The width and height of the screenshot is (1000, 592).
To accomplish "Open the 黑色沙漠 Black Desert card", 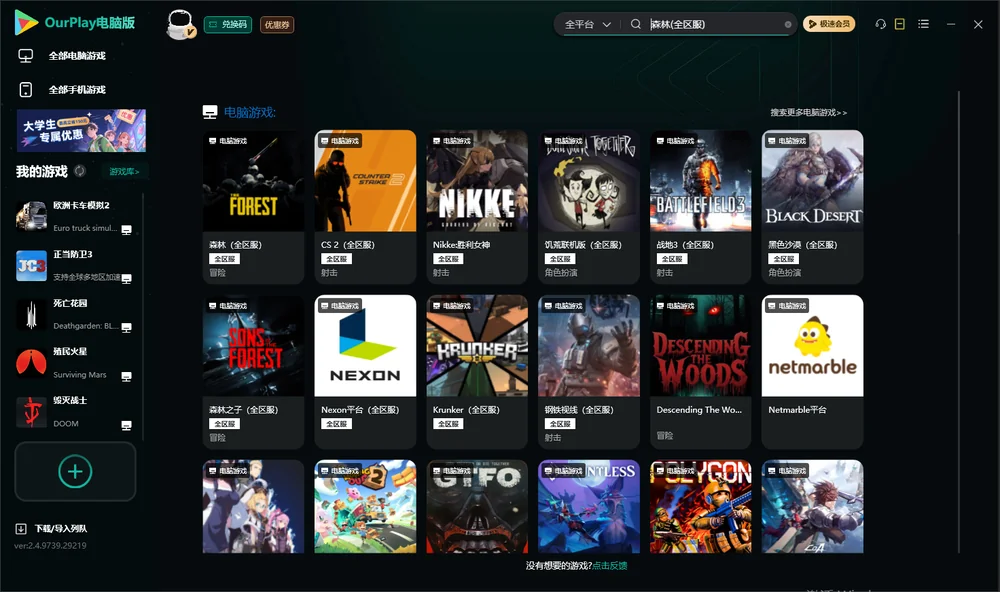I will pos(812,207).
